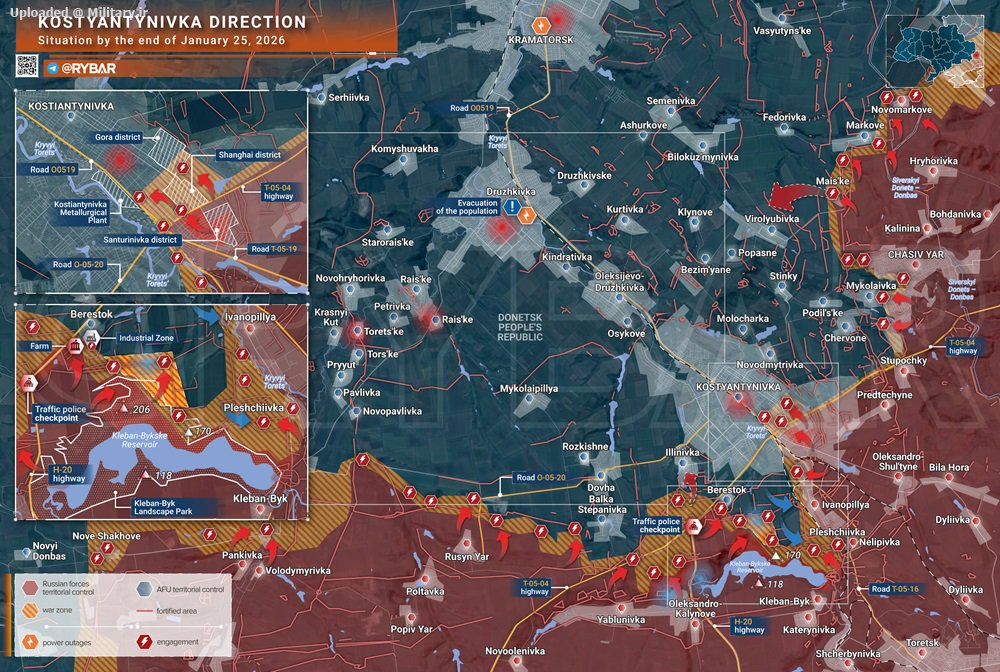
Task: Click the 'Druzhkivka' town label
Action: [x=511, y=191]
